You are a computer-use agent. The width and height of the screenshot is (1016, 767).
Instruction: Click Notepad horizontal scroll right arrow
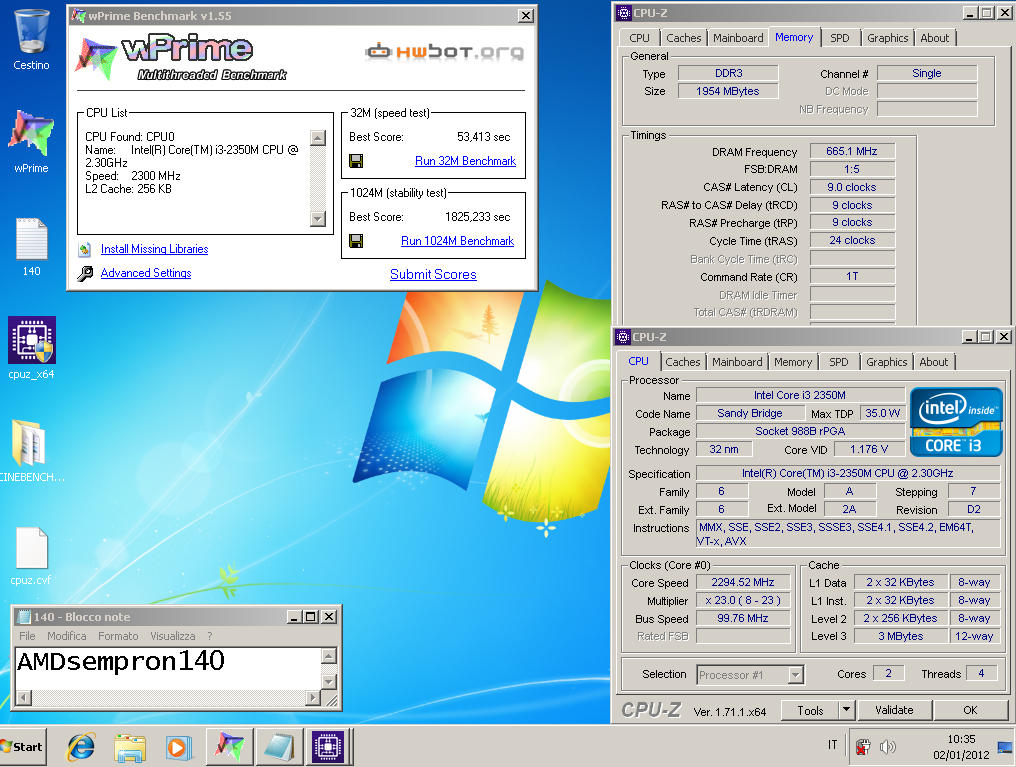[313, 698]
